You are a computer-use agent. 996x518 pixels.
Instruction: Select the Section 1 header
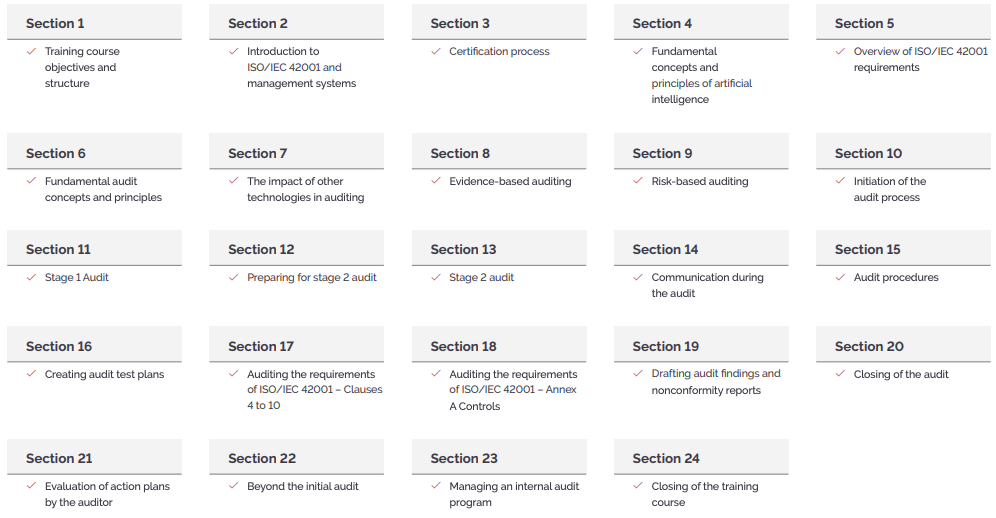[95, 22]
